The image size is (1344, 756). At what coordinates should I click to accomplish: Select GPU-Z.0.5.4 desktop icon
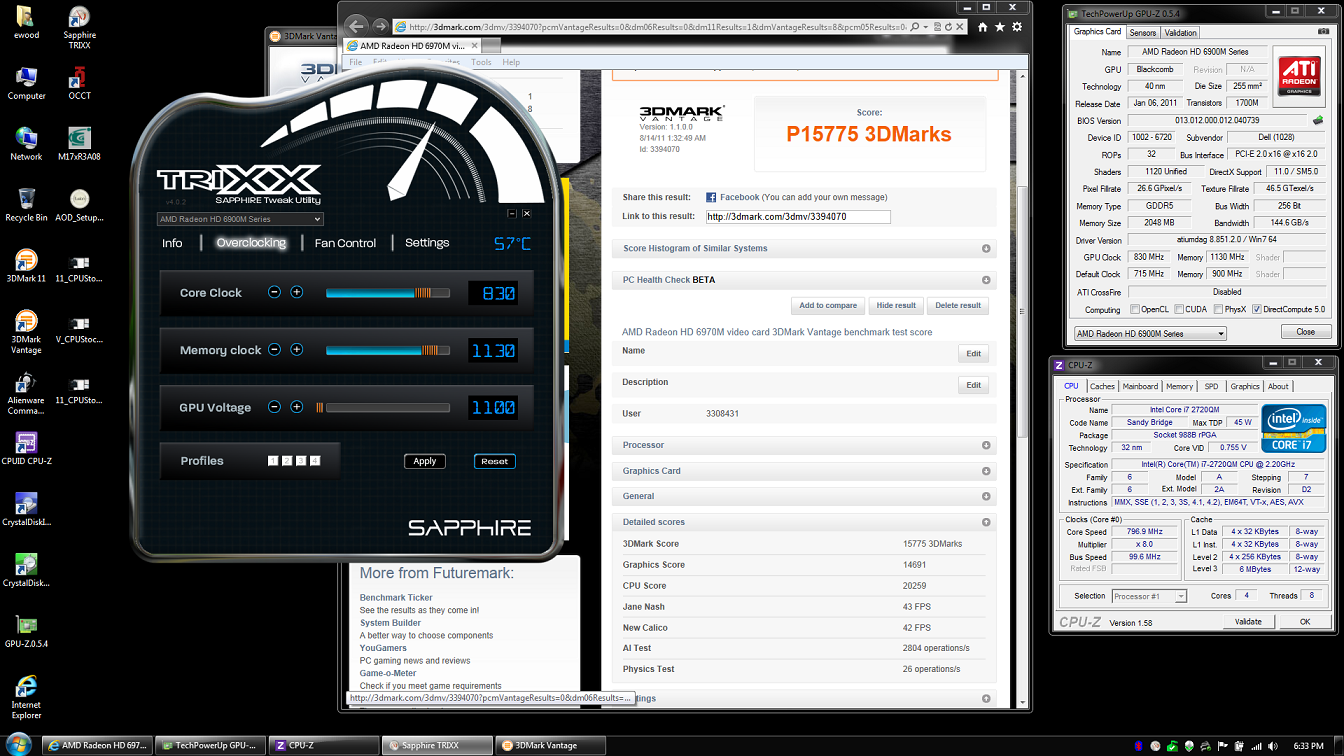point(26,631)
